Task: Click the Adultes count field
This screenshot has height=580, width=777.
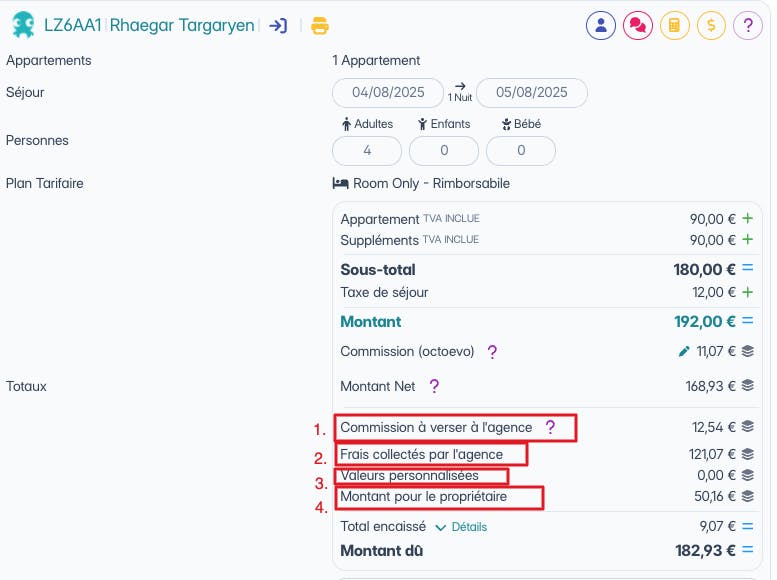Action: 367,151
